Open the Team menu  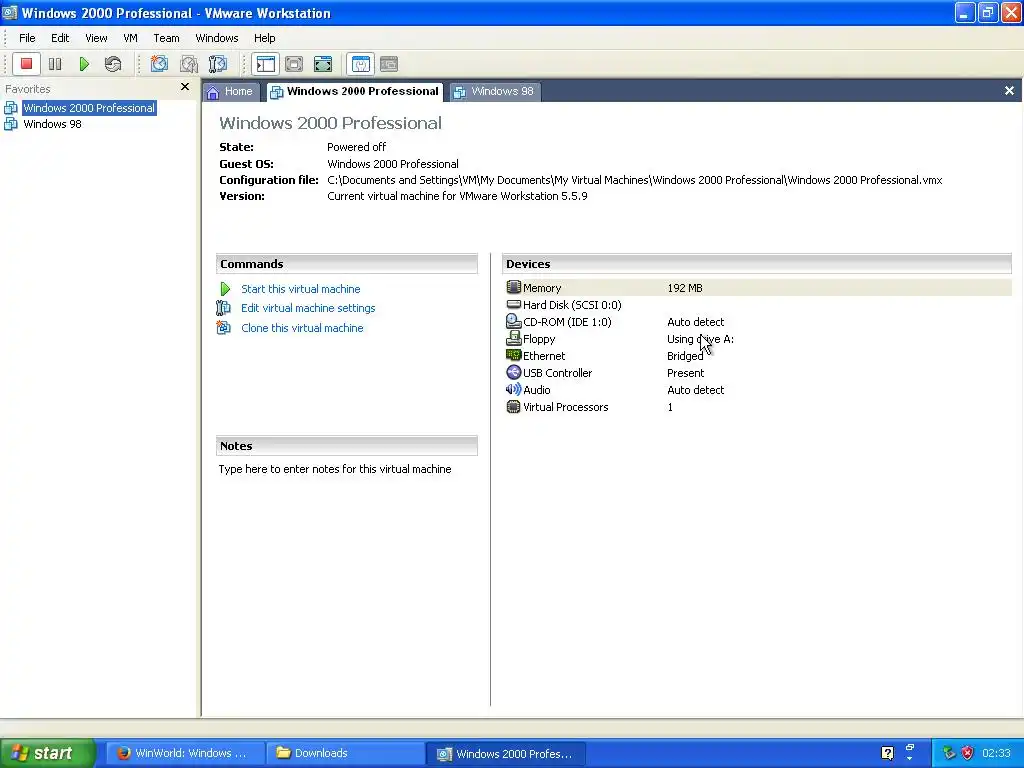click(x=166, y=38)
